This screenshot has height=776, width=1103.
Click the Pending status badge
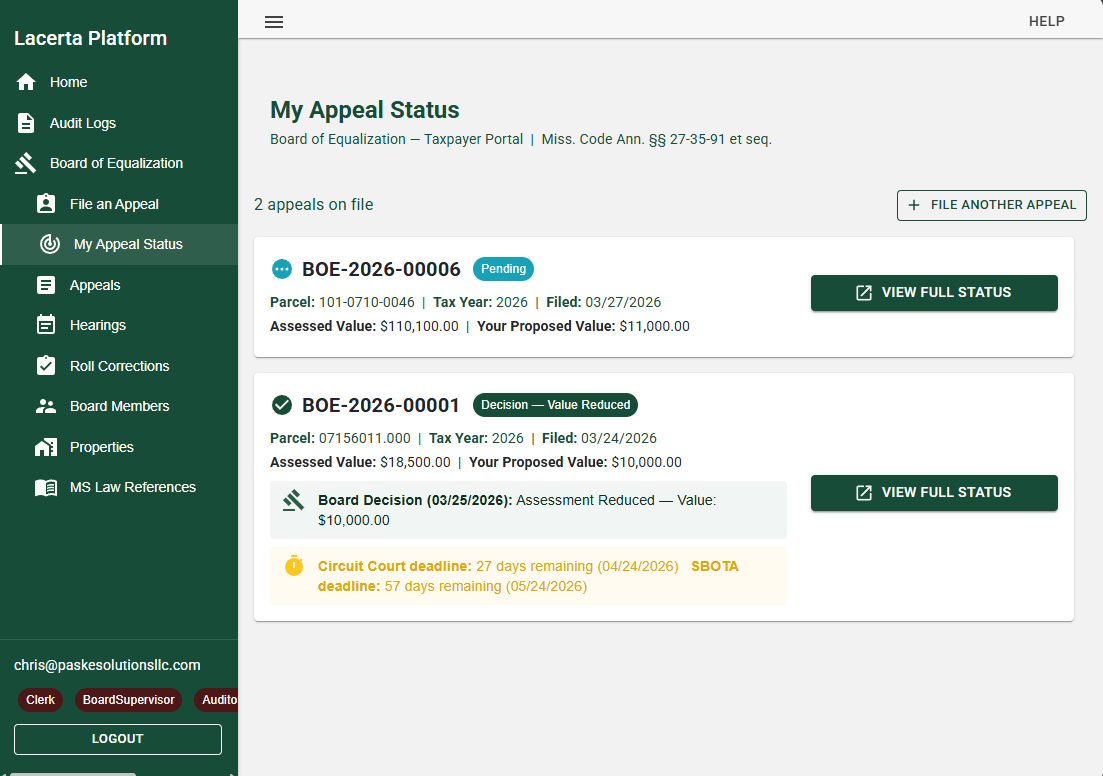click(x=503, y=268)
